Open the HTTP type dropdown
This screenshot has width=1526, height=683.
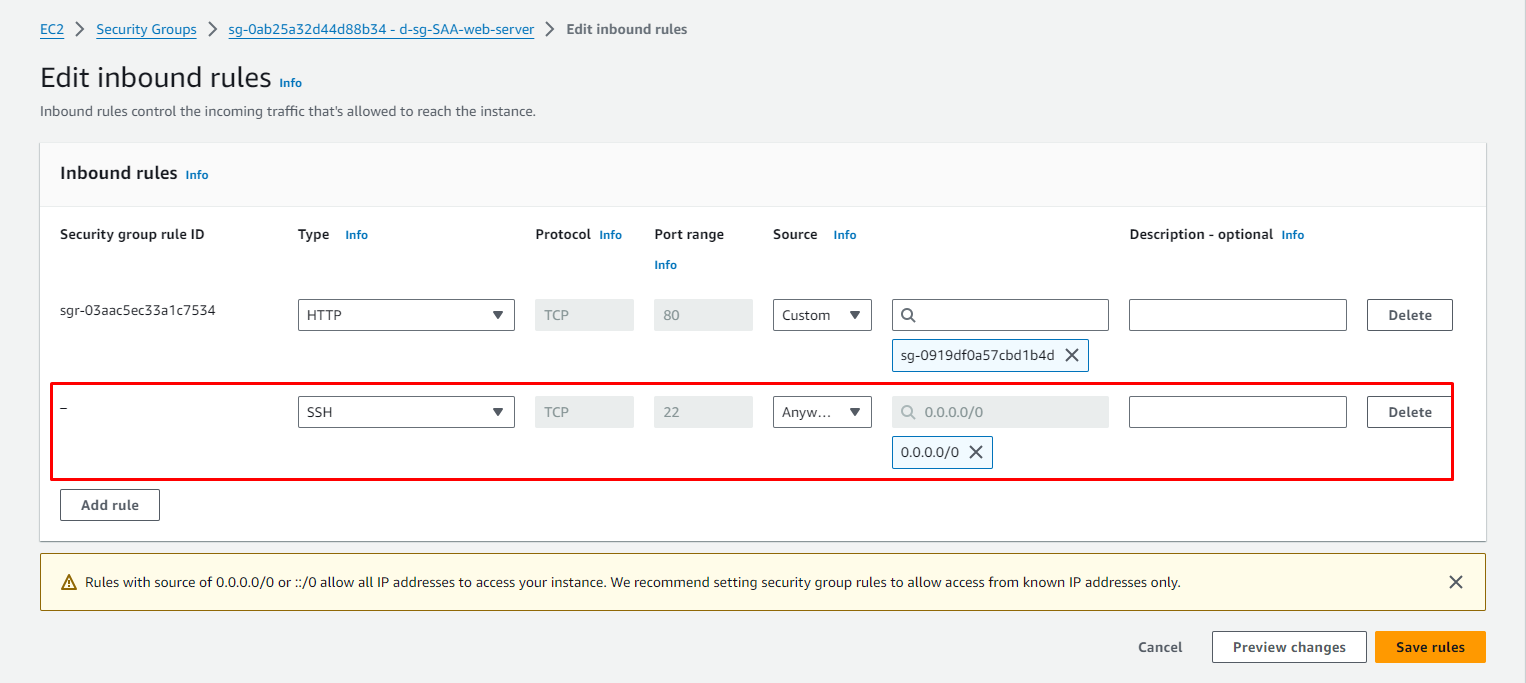[406, 315]
